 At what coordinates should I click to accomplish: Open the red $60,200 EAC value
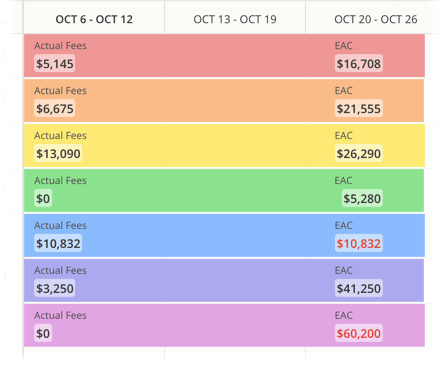pyautogui.click(x=359, y=333)
